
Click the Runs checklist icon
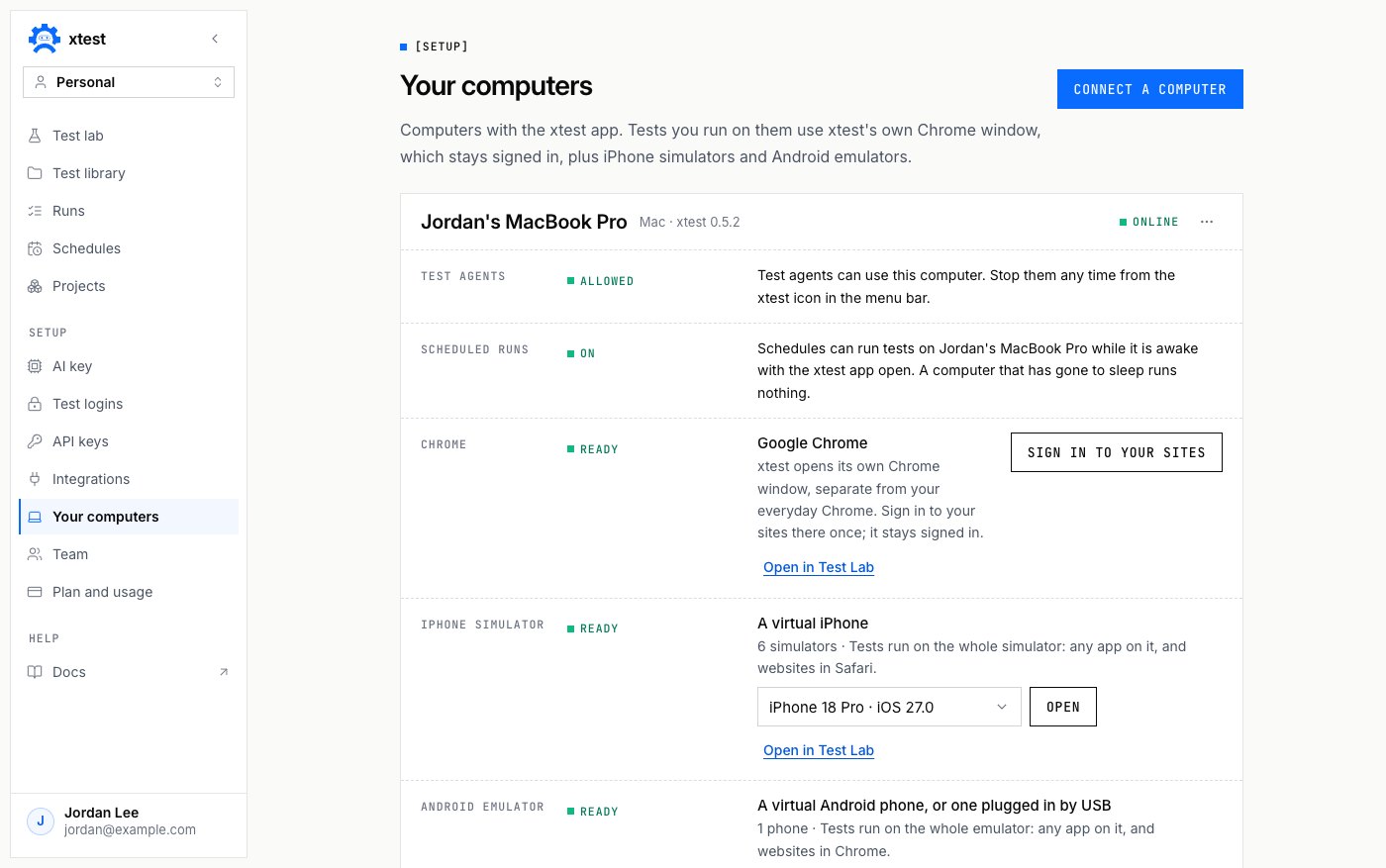click(35, 211)
